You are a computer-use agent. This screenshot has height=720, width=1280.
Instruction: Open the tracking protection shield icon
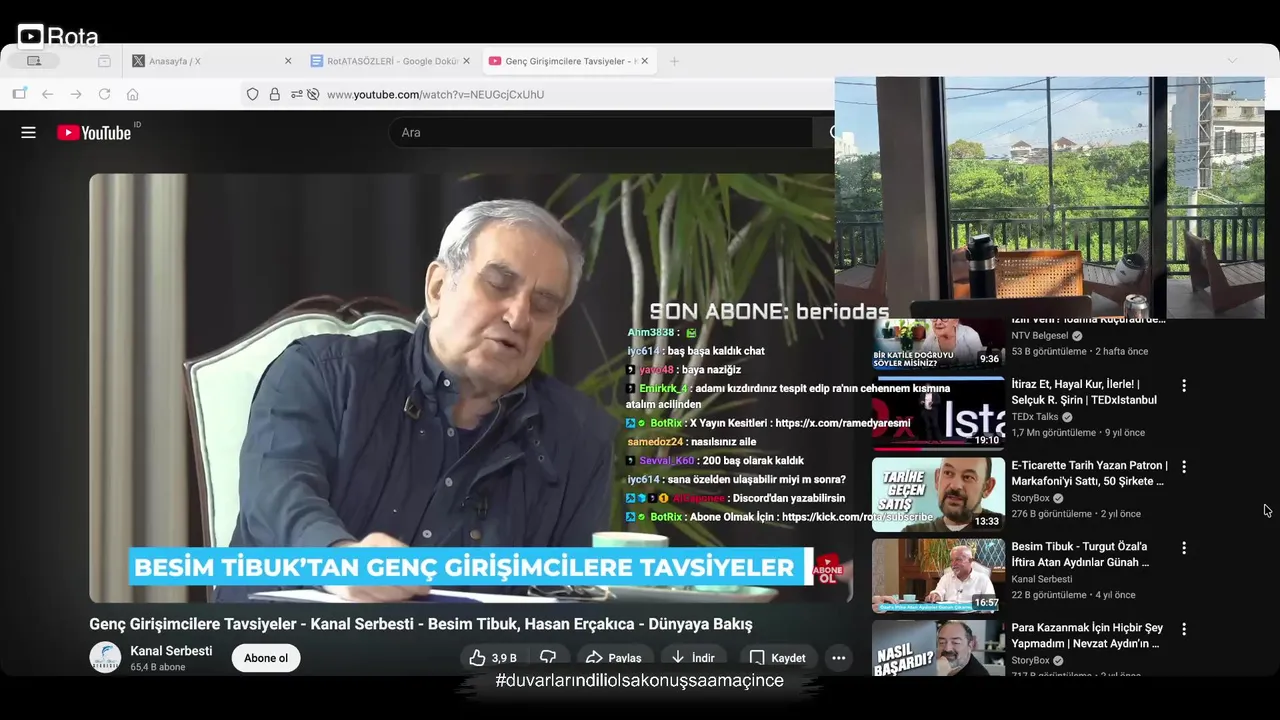point(252,94)
